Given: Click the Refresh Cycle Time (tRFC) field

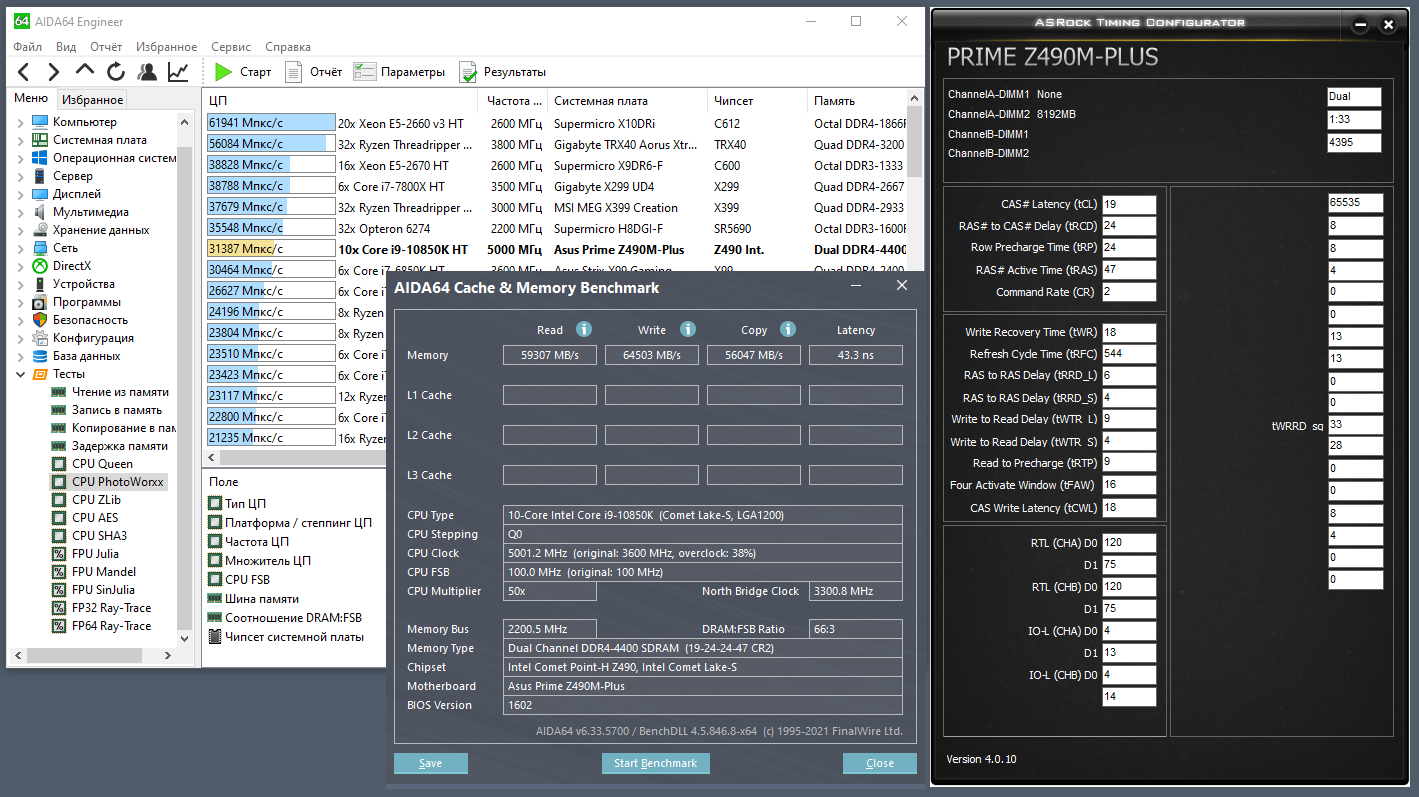Looking at the screenshot, I should [x=1129, y=354].
